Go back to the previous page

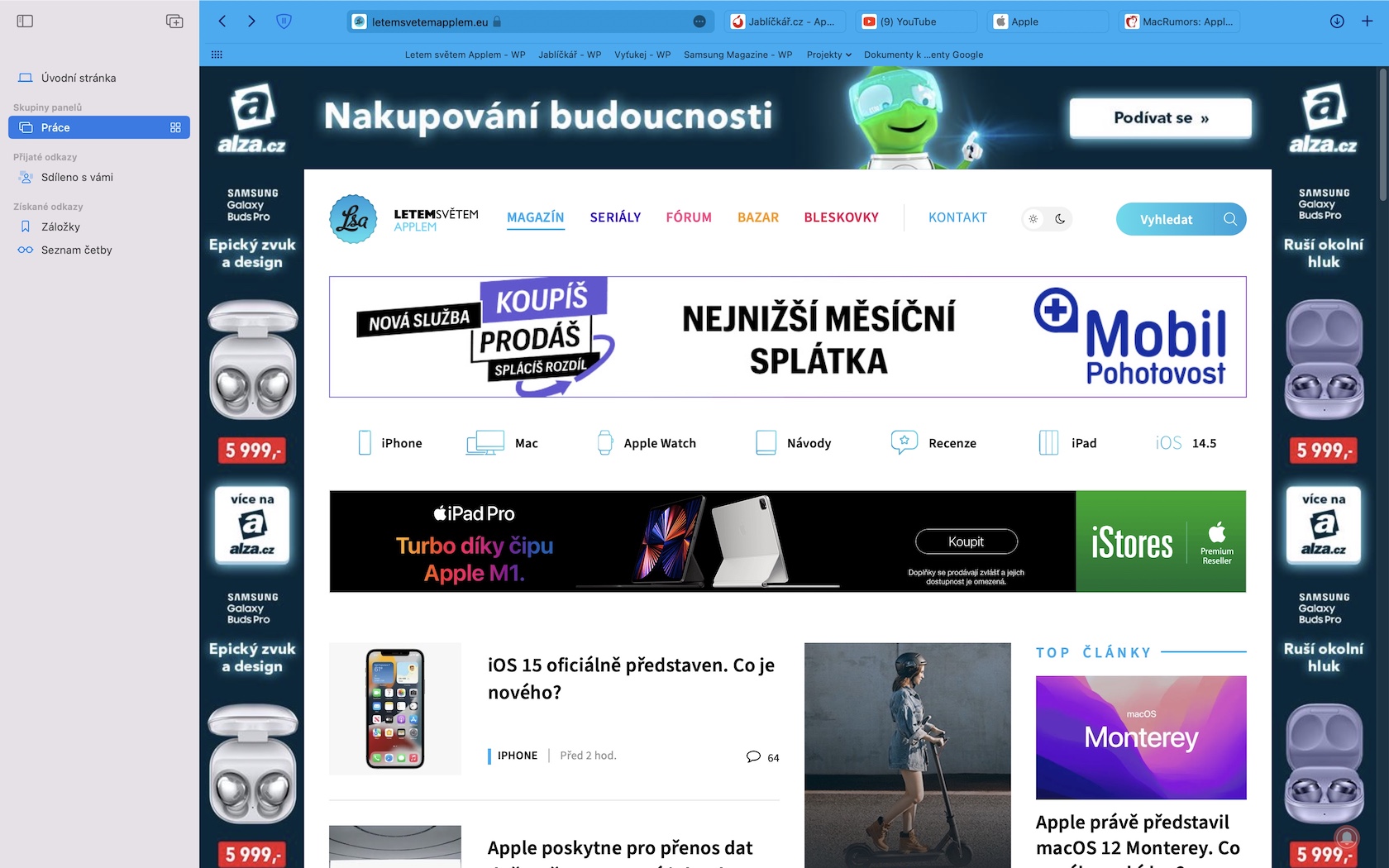(222, 21)
